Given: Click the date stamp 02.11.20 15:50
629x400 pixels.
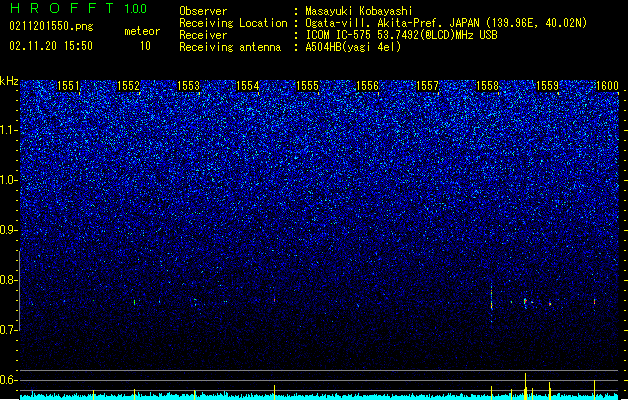Looking at the screenshot, I should point(51,46).
